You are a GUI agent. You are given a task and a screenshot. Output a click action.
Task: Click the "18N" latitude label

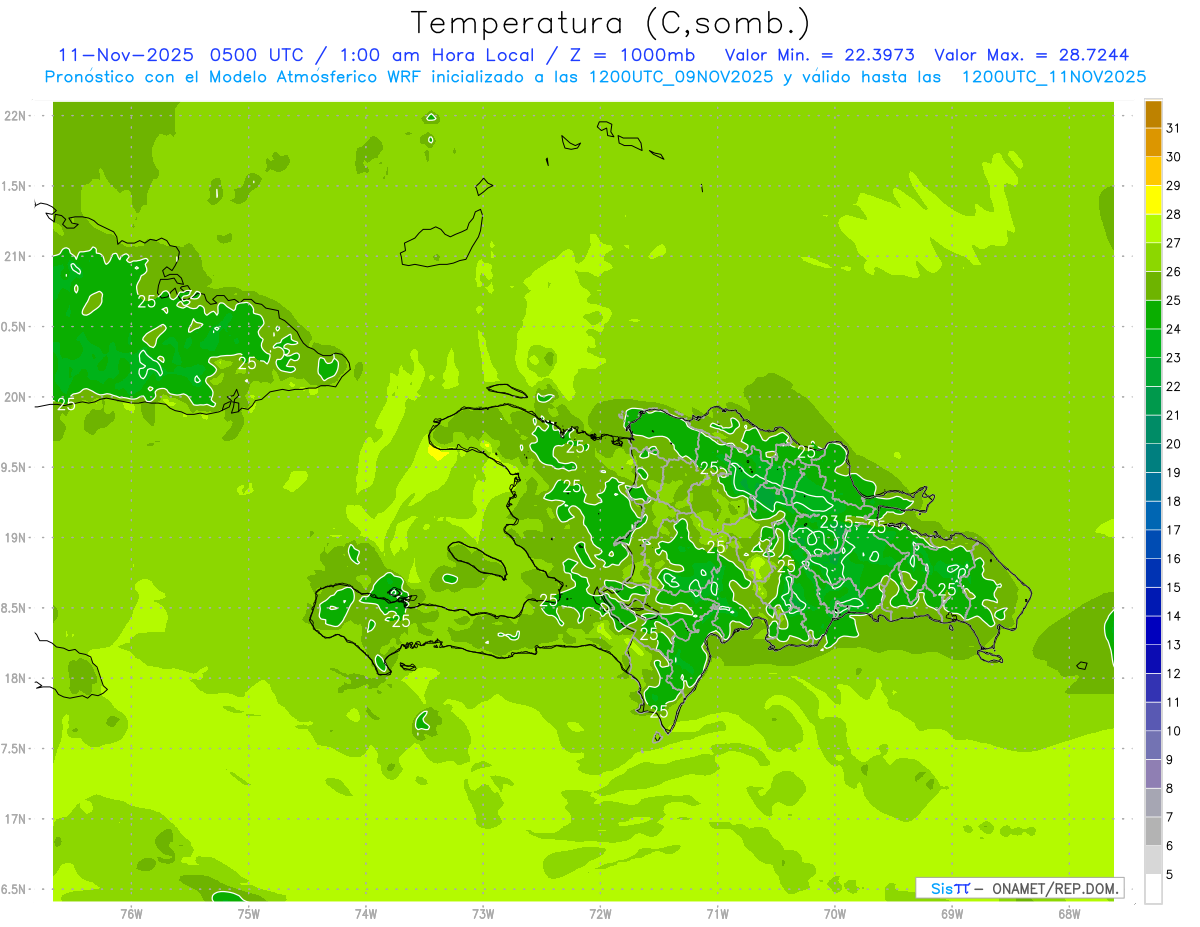click(x=14, y=679)
